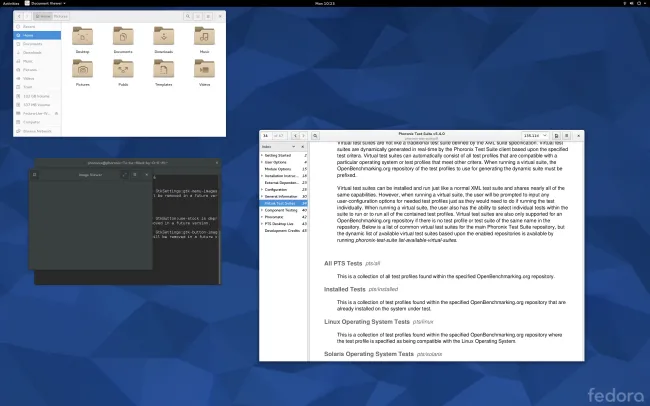650x406 pixels.
Task: Open the clock and calendar in top bar
Action: (325, 3)
